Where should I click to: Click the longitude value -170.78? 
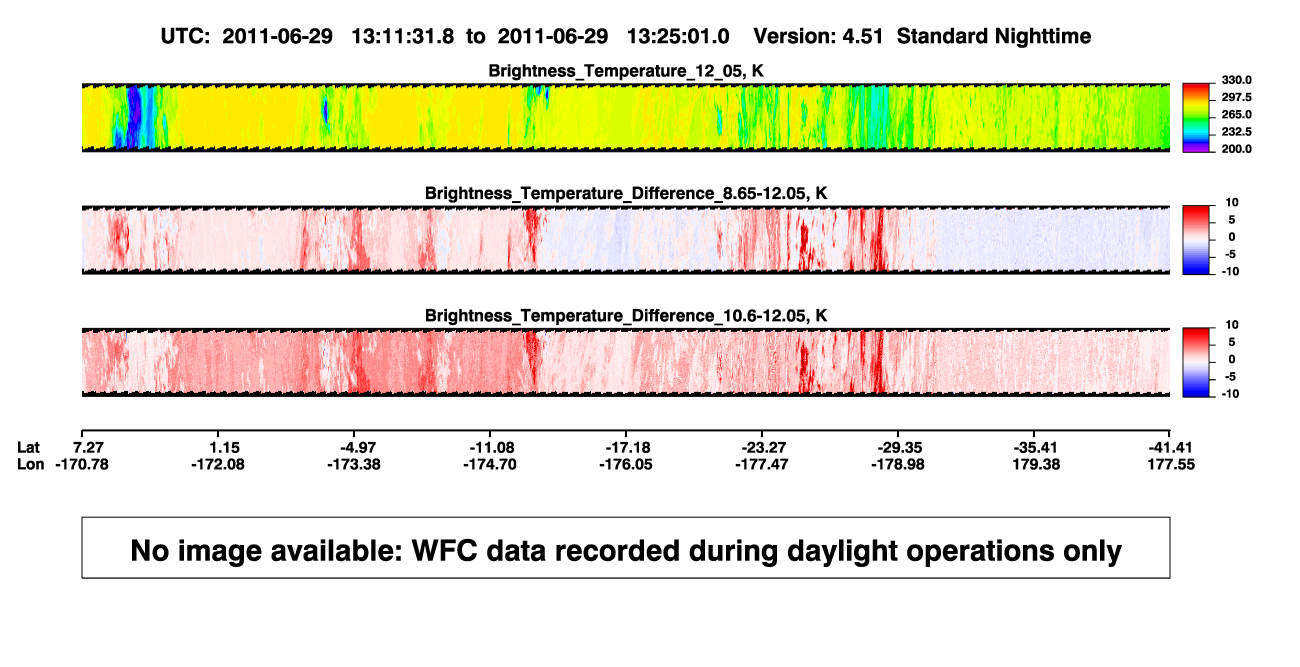tap(82, 464)
